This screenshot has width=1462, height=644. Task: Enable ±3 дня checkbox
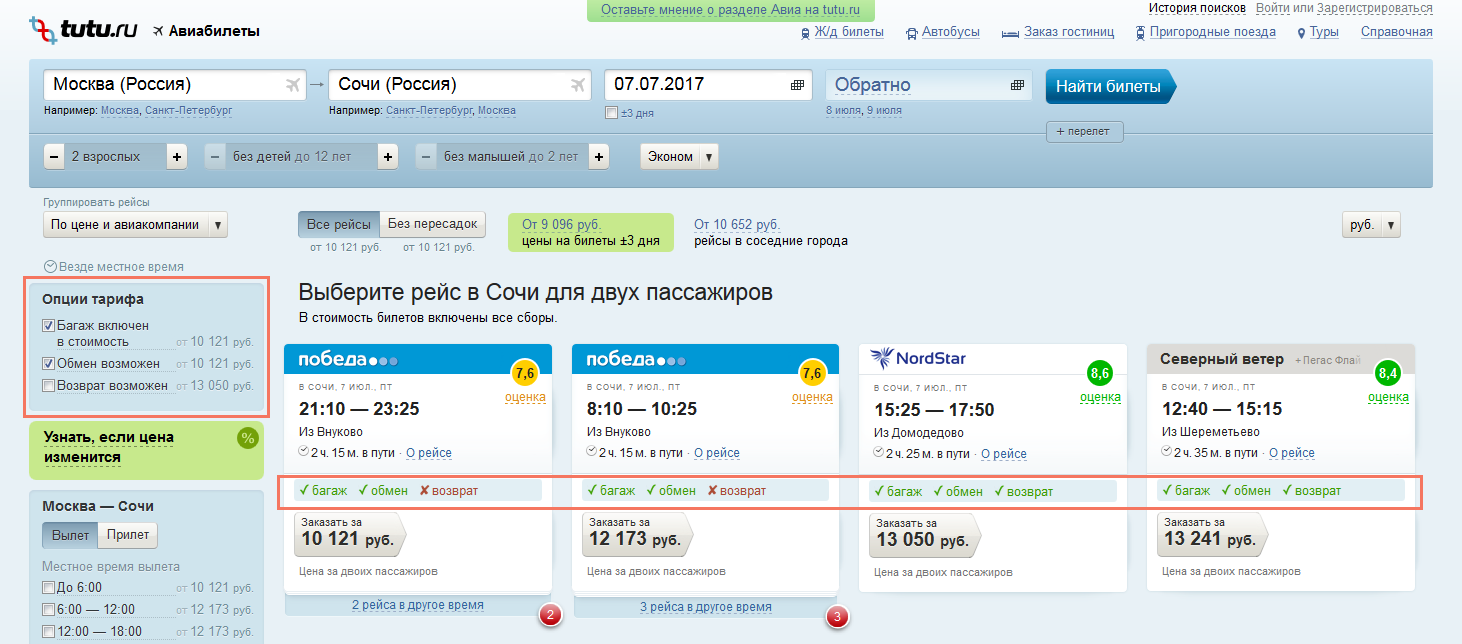(x=612, y=113)
